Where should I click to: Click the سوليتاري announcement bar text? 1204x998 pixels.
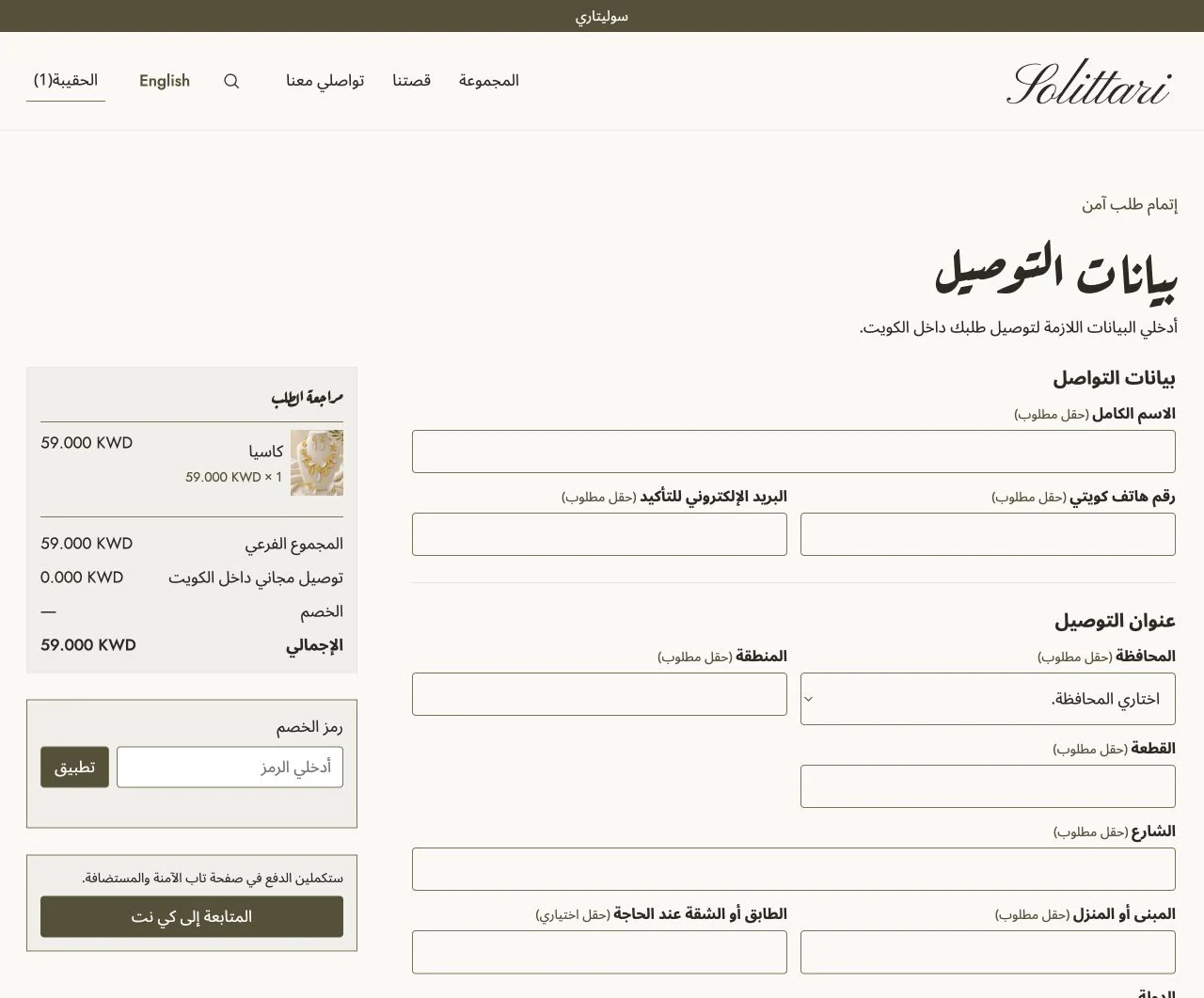tap(602, 16)
